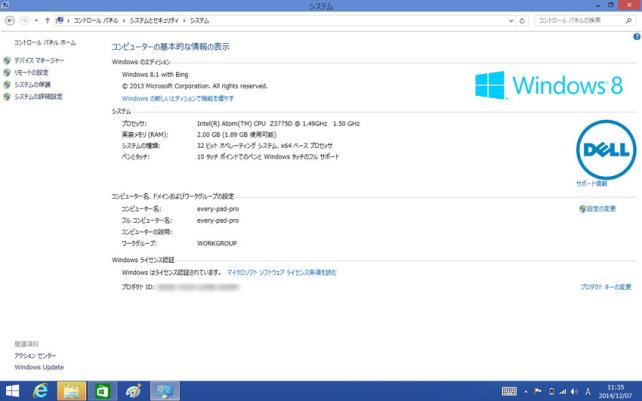Click the Windows Start button on taskbar
The height and width of the screenshot is (401, 642).
click(12, 391)
